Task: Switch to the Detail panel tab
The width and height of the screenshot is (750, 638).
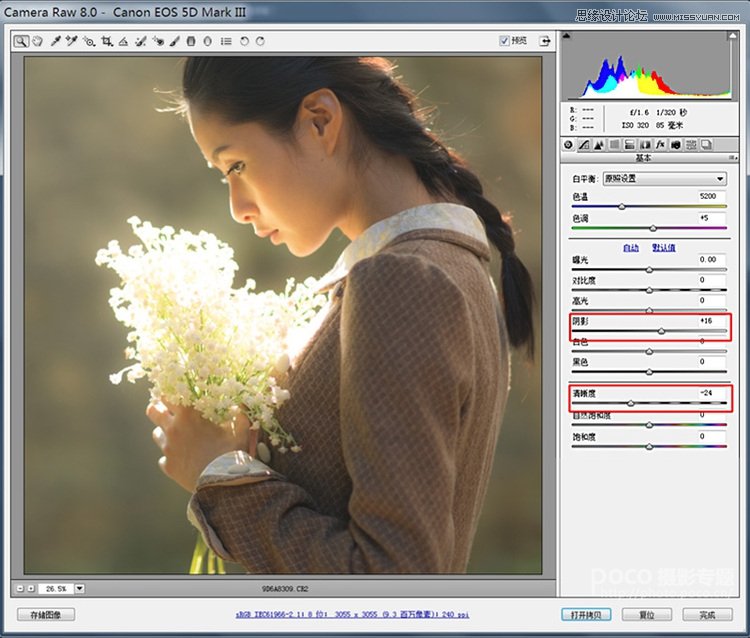Action: [599, 145]
